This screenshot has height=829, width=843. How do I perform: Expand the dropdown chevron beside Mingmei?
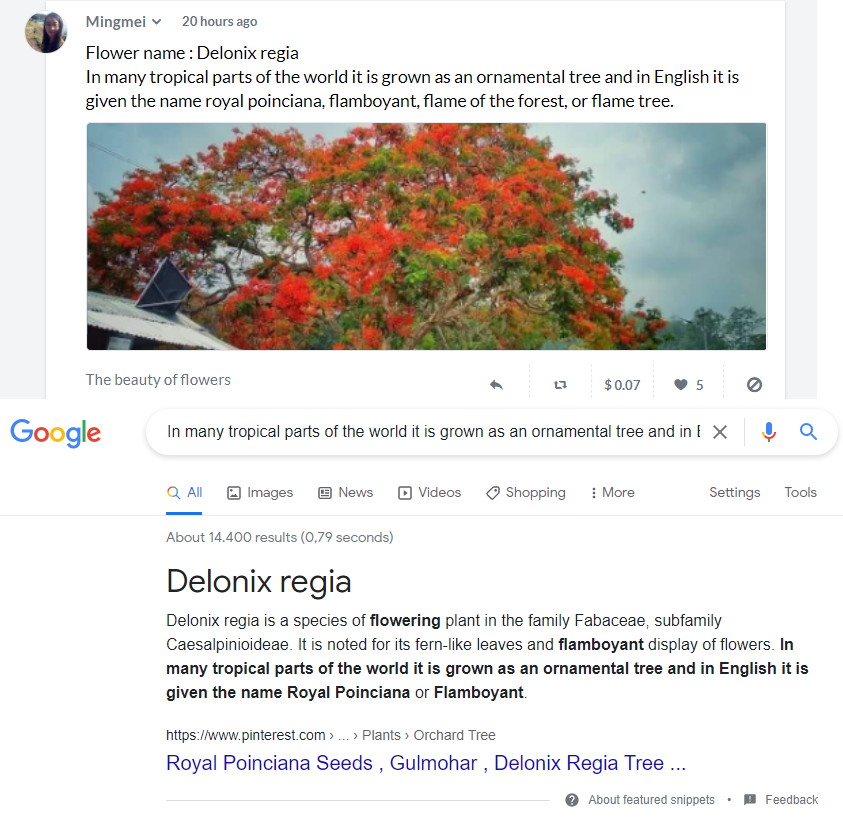coord(156,22)
